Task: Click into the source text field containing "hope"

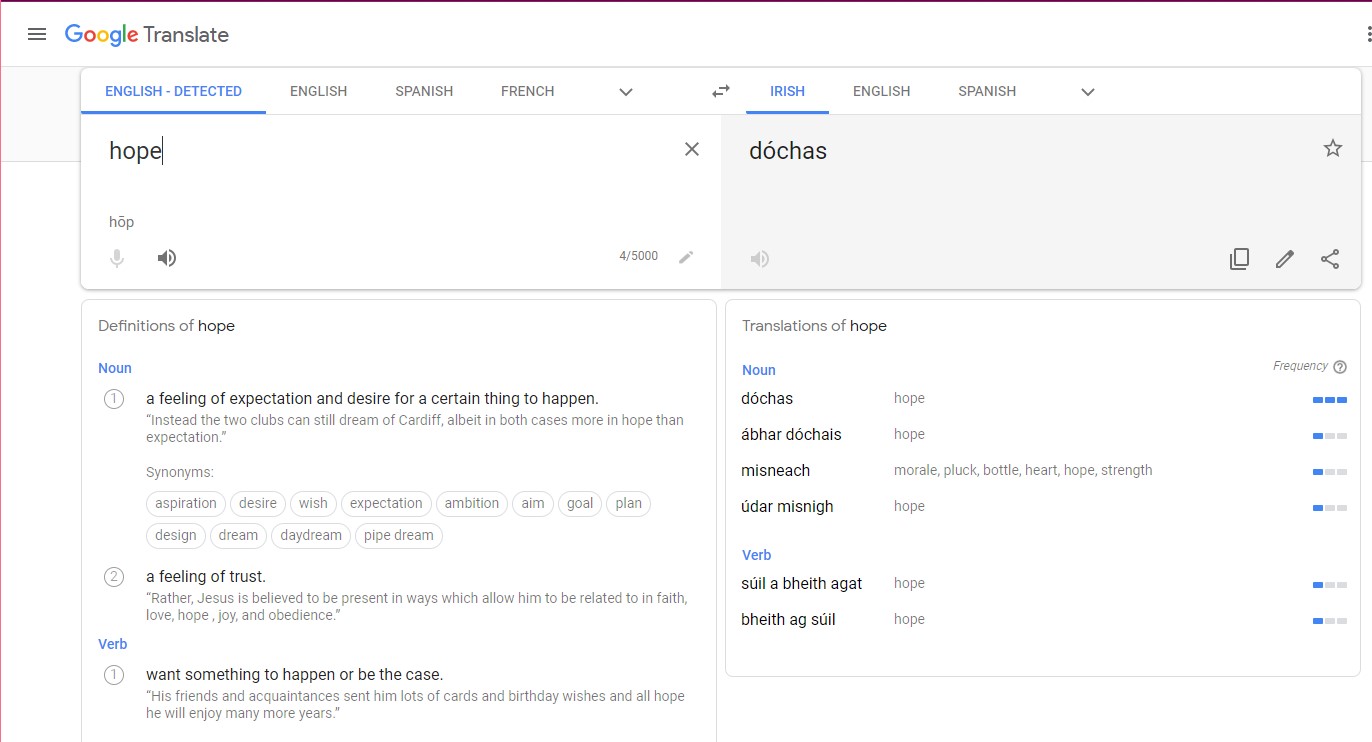Action: pos(385,151)
